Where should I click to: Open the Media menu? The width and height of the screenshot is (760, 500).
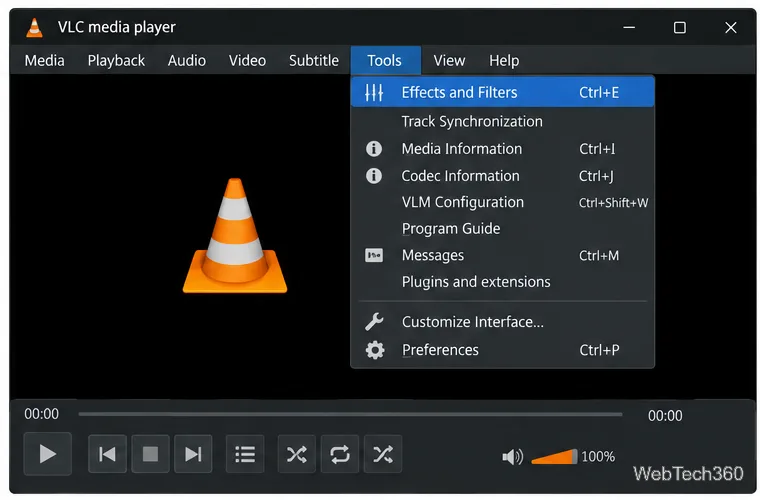(x=45, y=61)
